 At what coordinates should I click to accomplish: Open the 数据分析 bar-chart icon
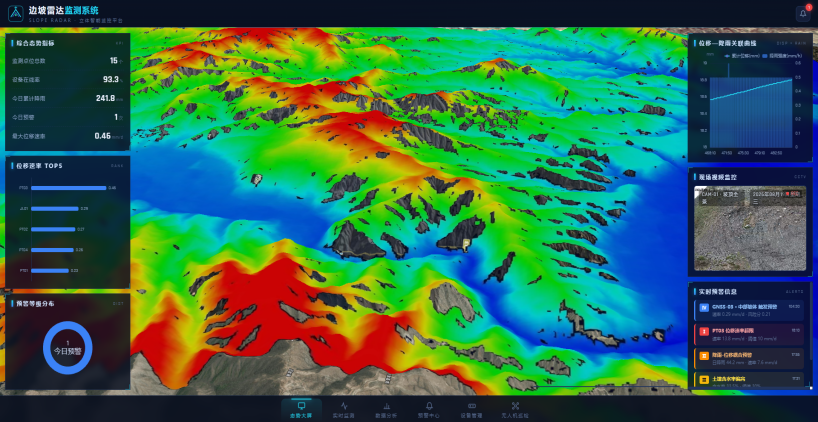pyautogui.click(x=387, y=405)
